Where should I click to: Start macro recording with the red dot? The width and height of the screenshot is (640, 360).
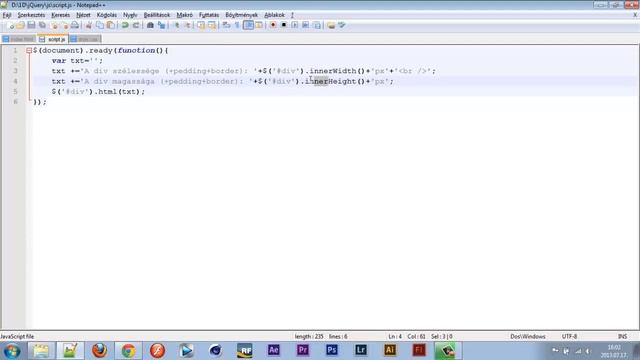(x=273, y=25)
